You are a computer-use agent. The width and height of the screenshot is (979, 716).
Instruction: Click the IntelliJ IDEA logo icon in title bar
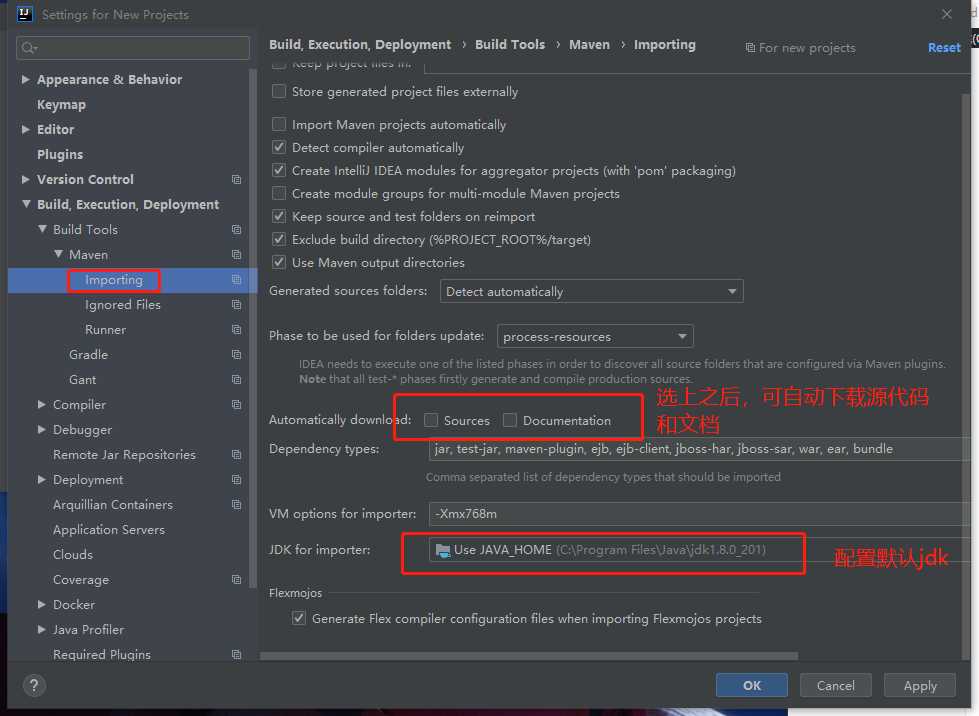(x=24, y=14)
